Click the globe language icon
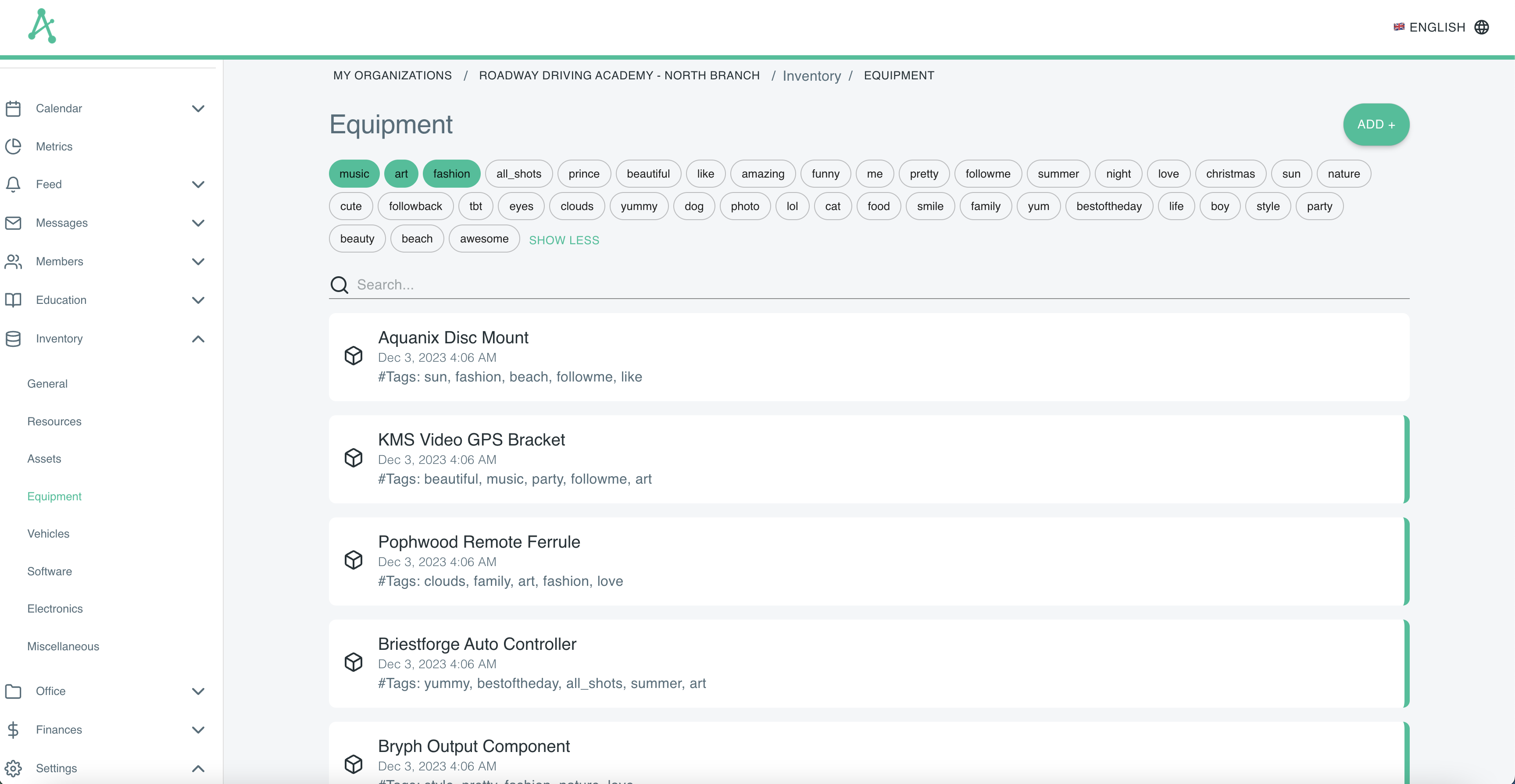Screen dimensions: 1515x784 (1482, 27)
